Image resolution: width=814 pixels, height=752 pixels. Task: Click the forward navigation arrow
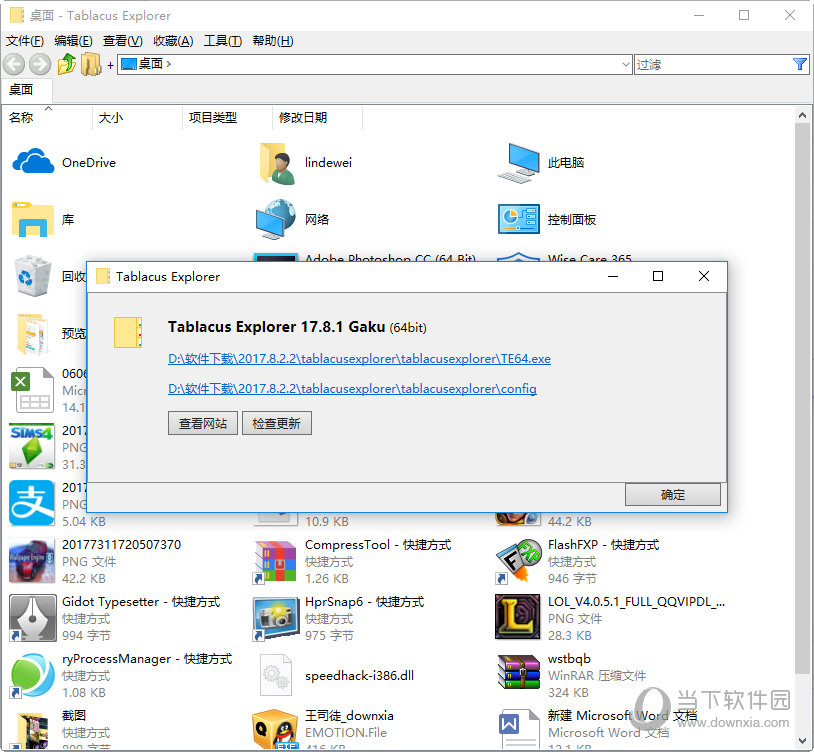pos(40,65)
